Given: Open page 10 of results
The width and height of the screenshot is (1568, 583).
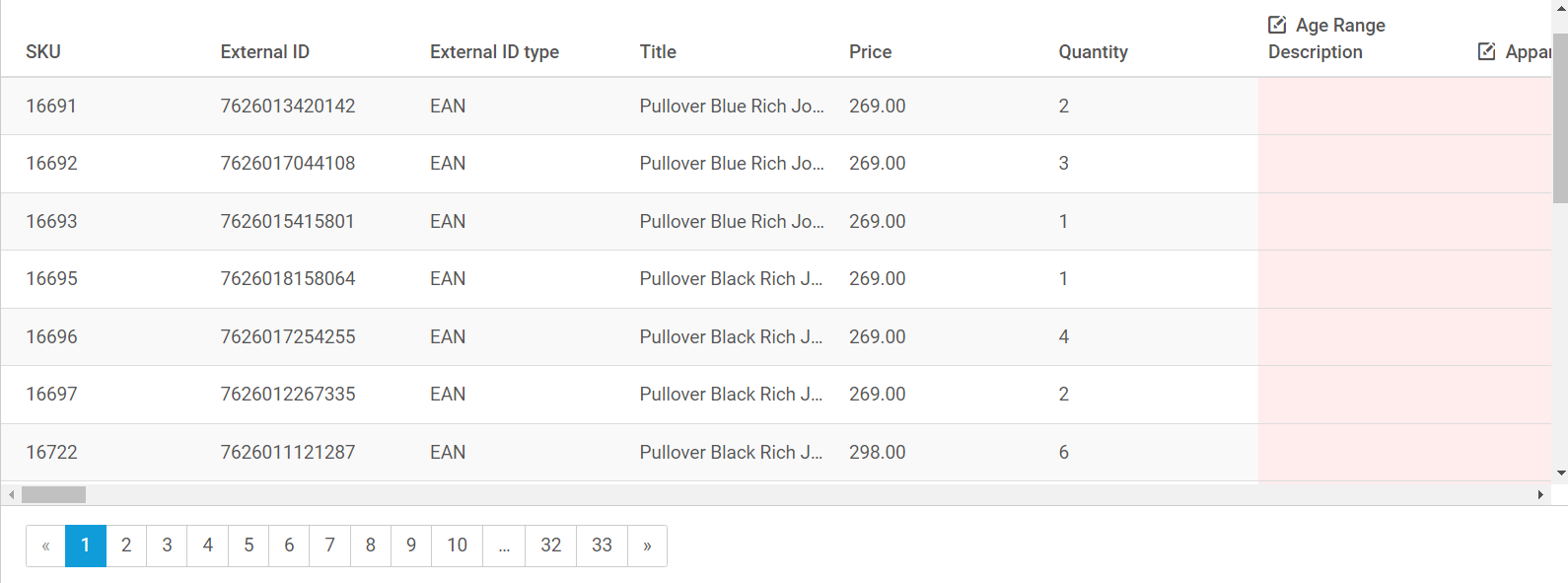Looking at the screenshot, I should point(457,546).
